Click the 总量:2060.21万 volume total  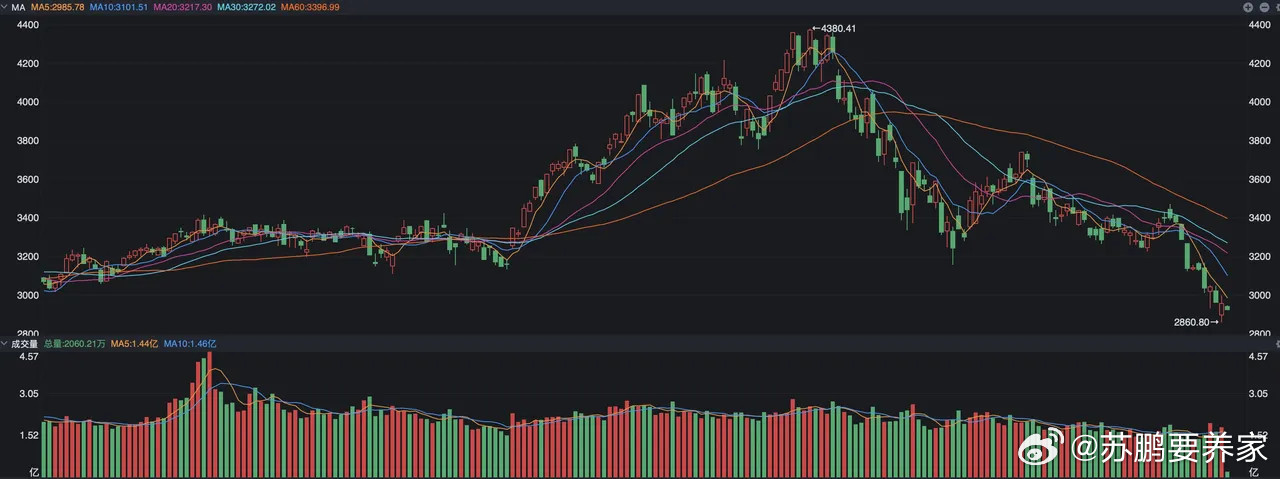[75, 343]
